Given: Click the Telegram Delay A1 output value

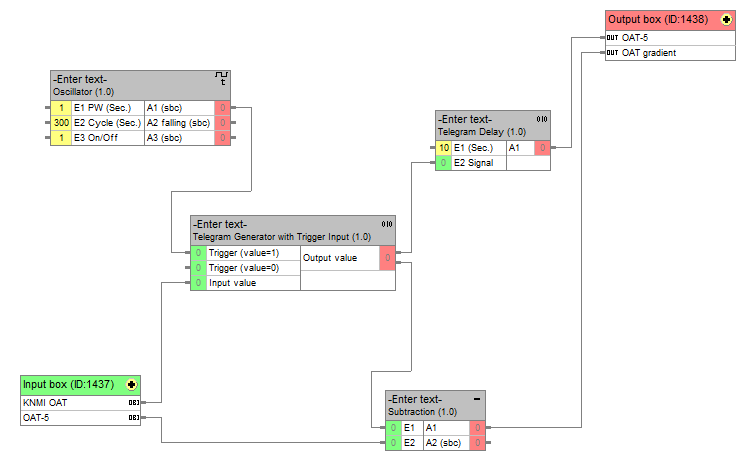Looking at the screenshot, I should tap(542, 148).
